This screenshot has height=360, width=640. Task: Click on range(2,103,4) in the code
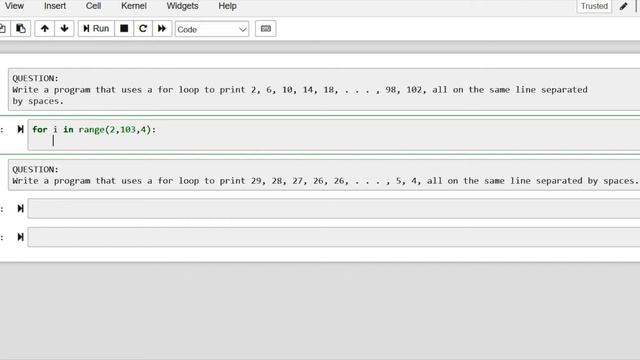(x=115, y=130)
